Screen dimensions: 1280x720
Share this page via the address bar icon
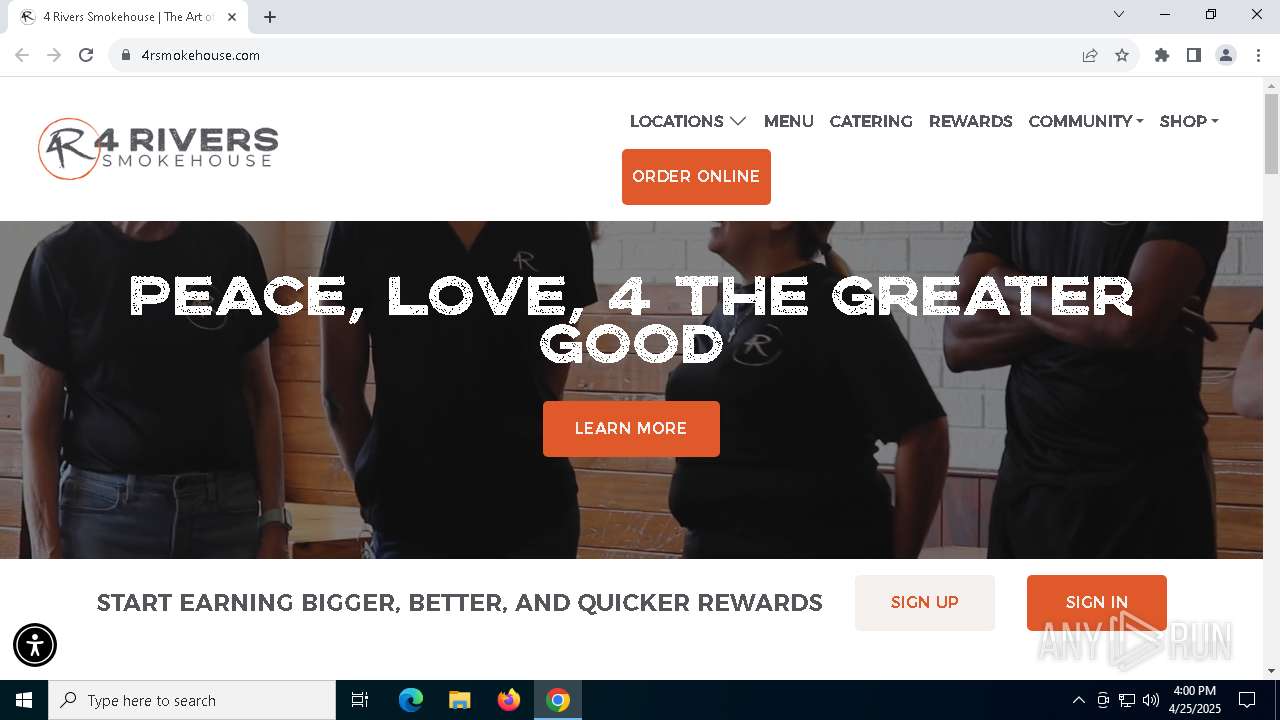pyautogui.click(x=1090, y=55)
